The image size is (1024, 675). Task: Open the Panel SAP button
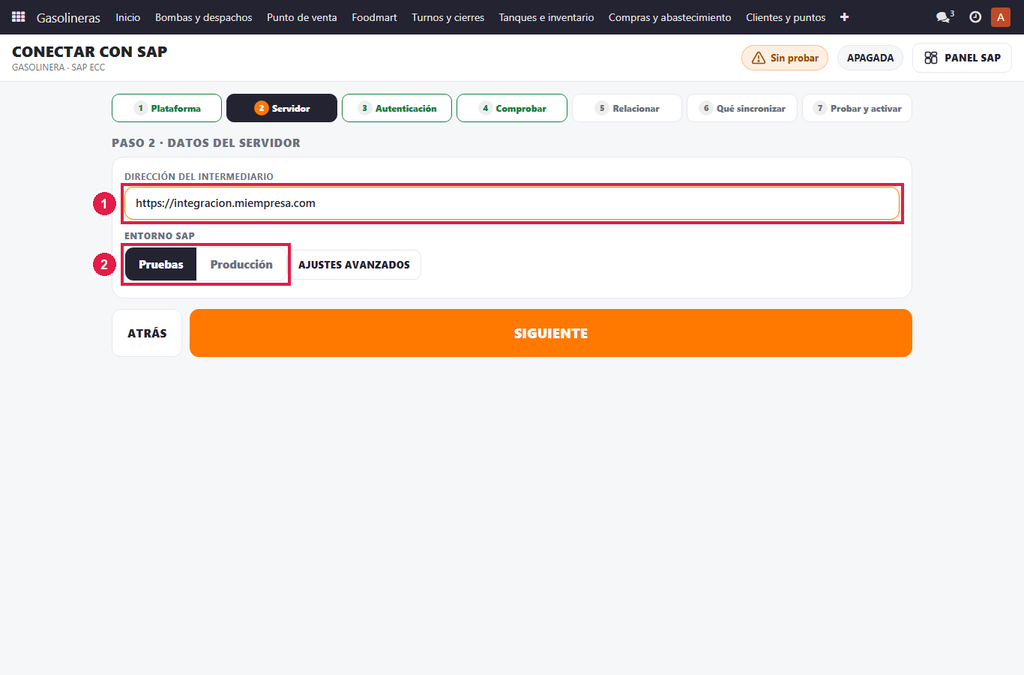962,58
